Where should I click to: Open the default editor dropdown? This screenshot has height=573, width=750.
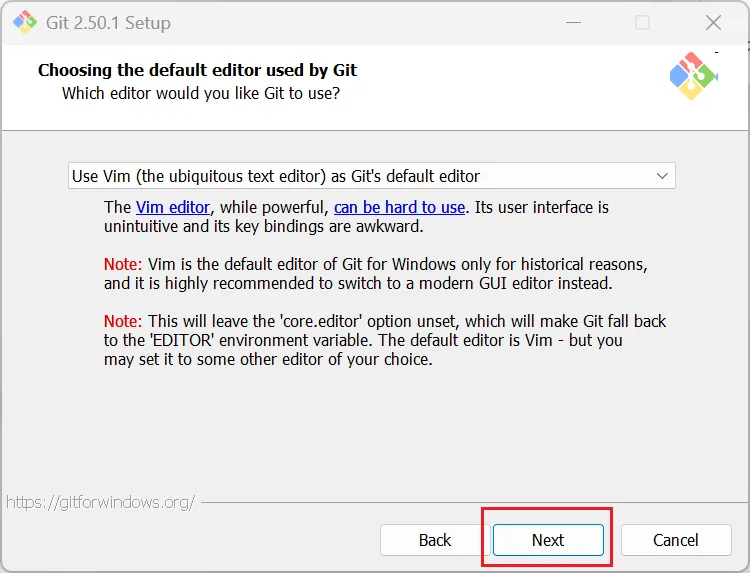click(372, 176)
